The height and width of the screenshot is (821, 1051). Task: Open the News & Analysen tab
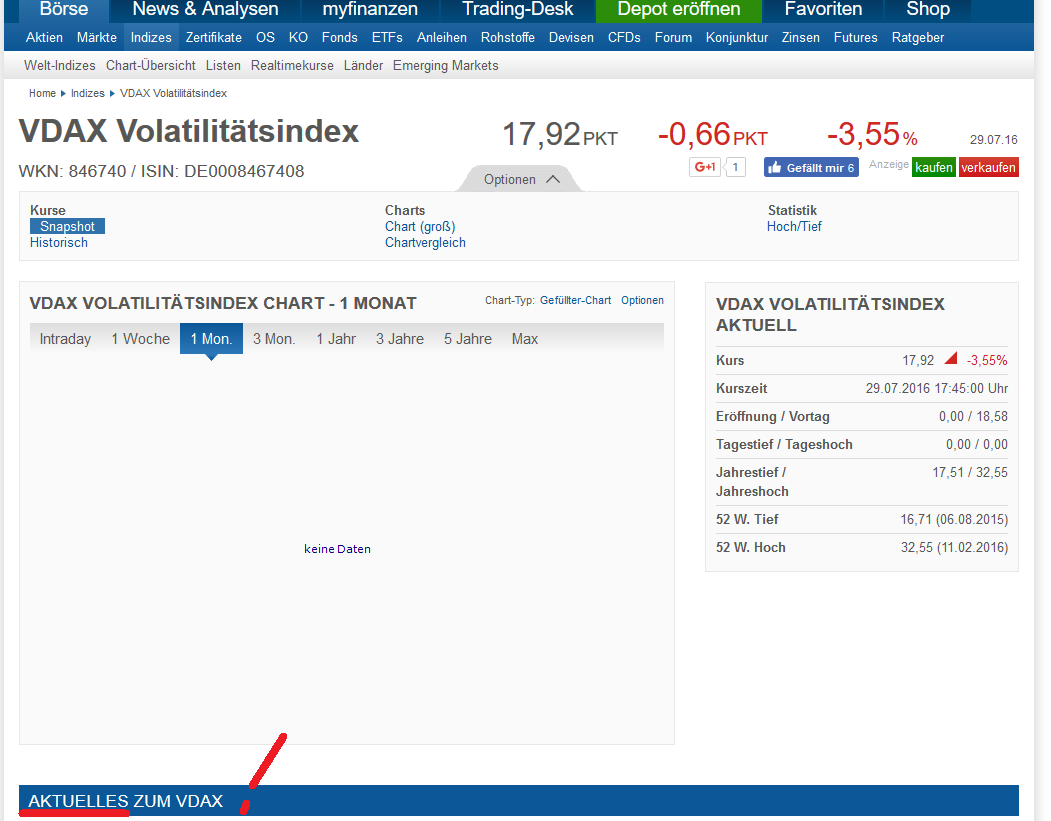click(205, 9)
